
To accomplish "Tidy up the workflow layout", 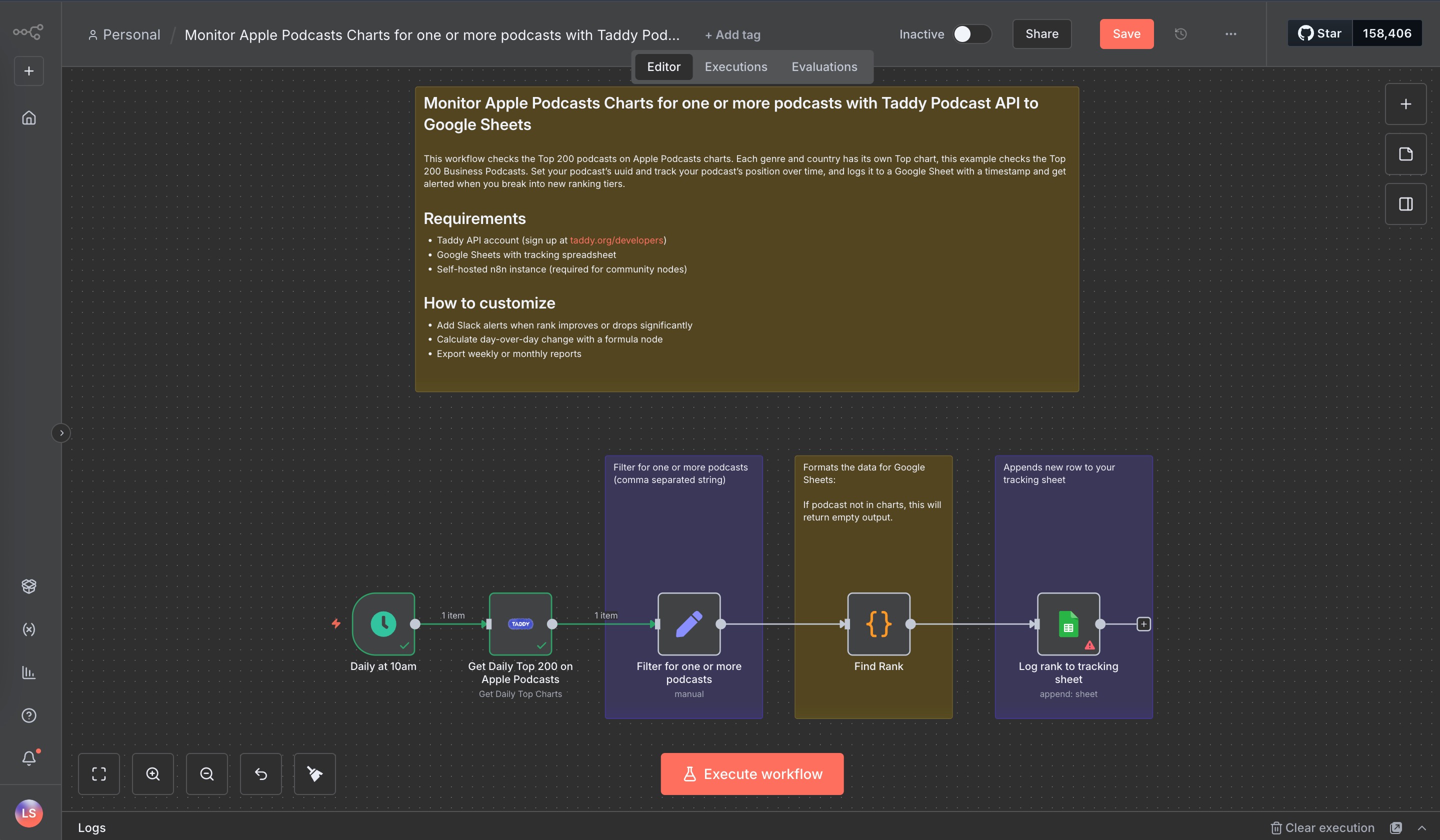I will [x=315, y=773].
